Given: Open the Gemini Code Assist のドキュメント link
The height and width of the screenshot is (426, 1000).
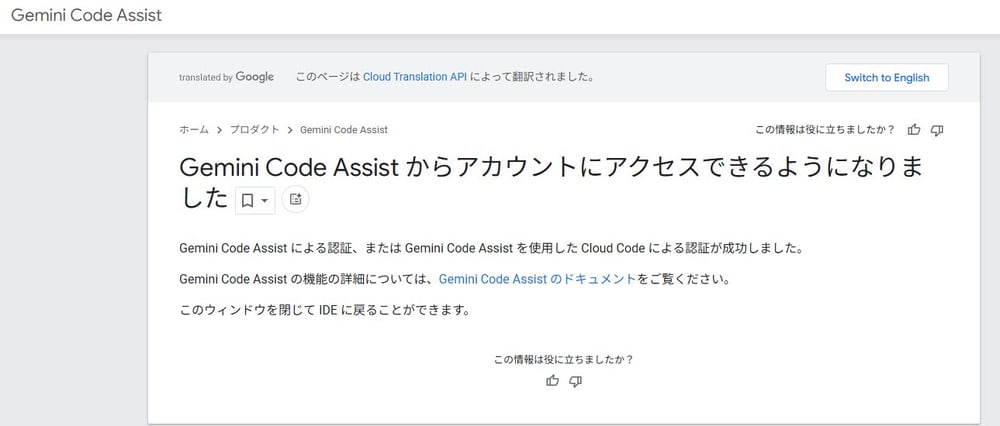Looking at the screenshot, I should coord(538,279).
